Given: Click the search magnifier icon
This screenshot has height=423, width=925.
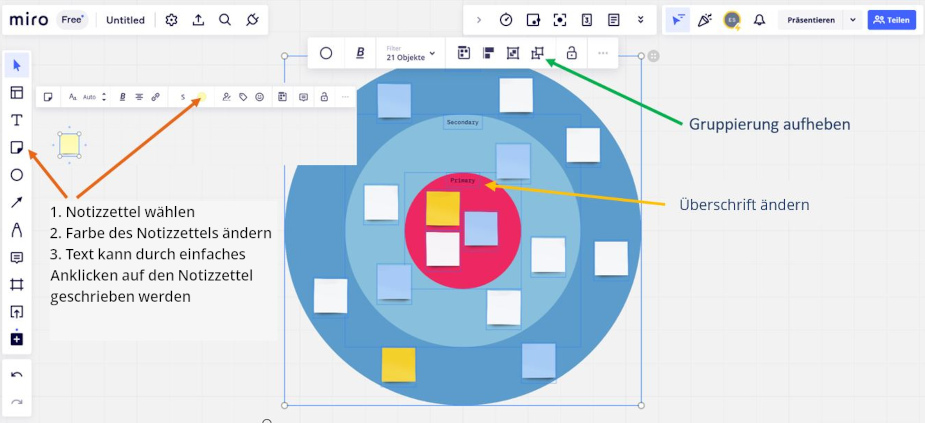Looking at the screenshot, I should (x=225, y=20).
